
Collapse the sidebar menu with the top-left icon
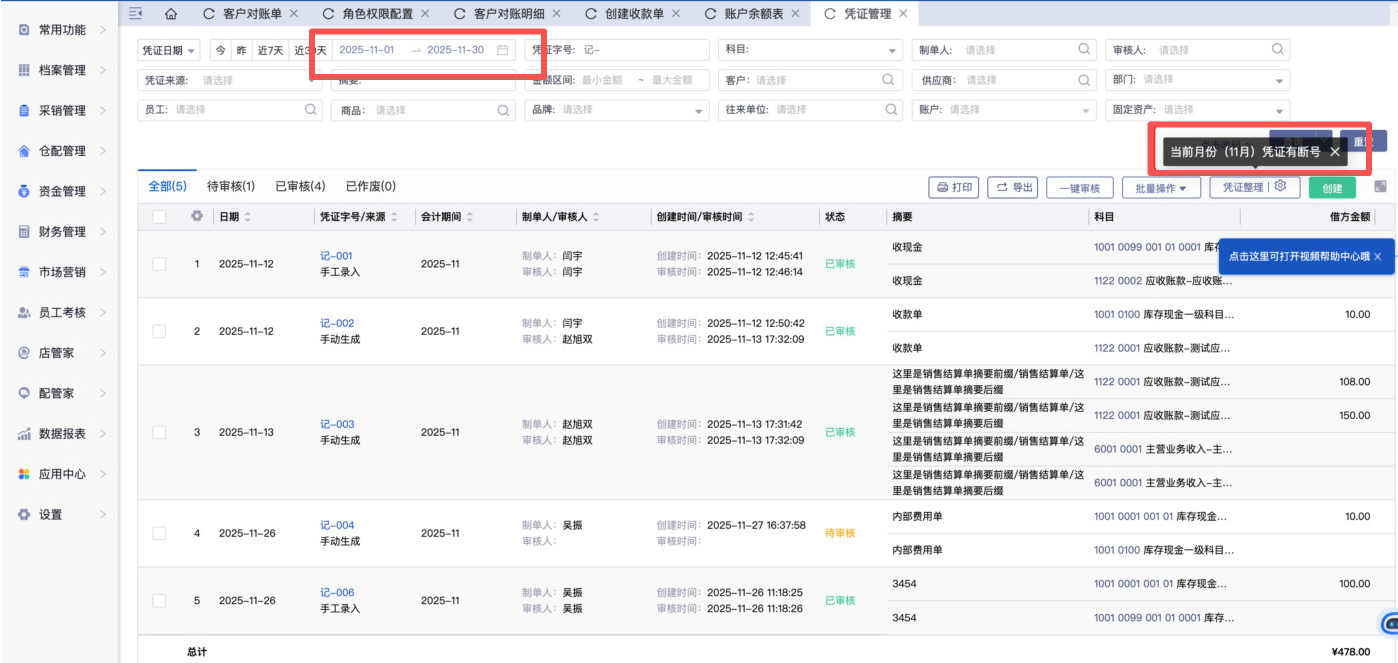(x=136, y=14)
